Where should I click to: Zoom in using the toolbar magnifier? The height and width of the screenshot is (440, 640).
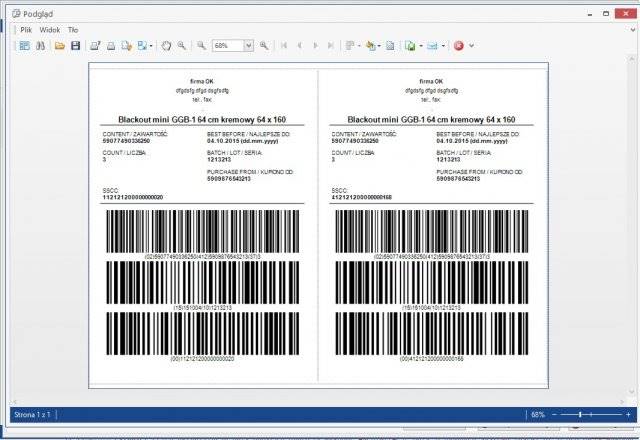(264, 46)
